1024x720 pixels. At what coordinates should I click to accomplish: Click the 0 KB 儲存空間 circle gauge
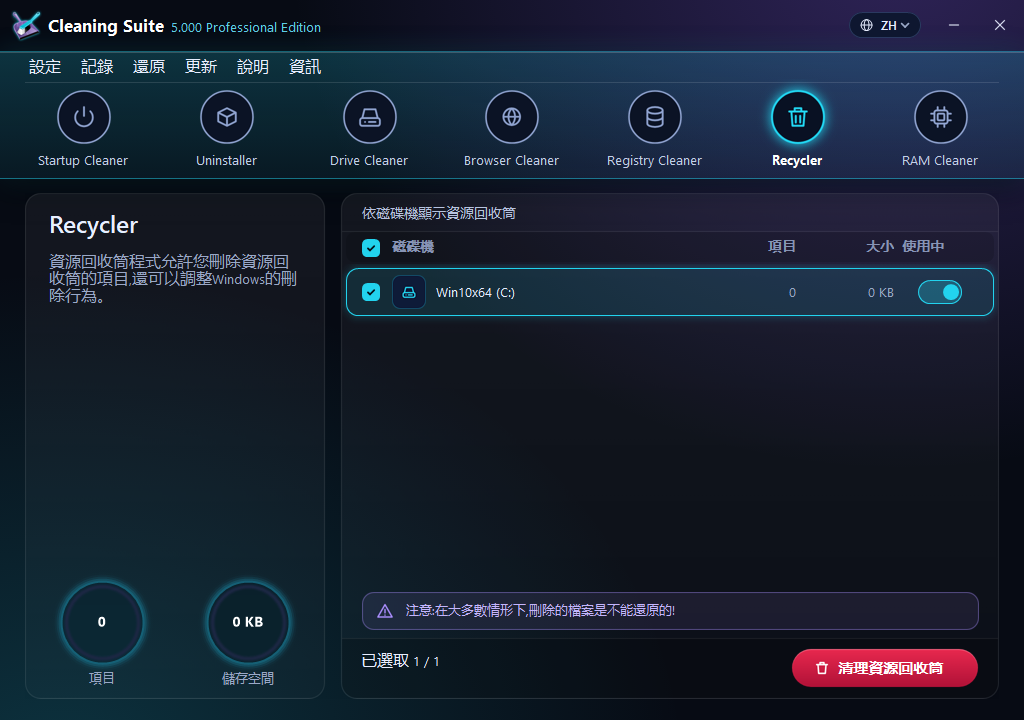[x=248, y=622]
